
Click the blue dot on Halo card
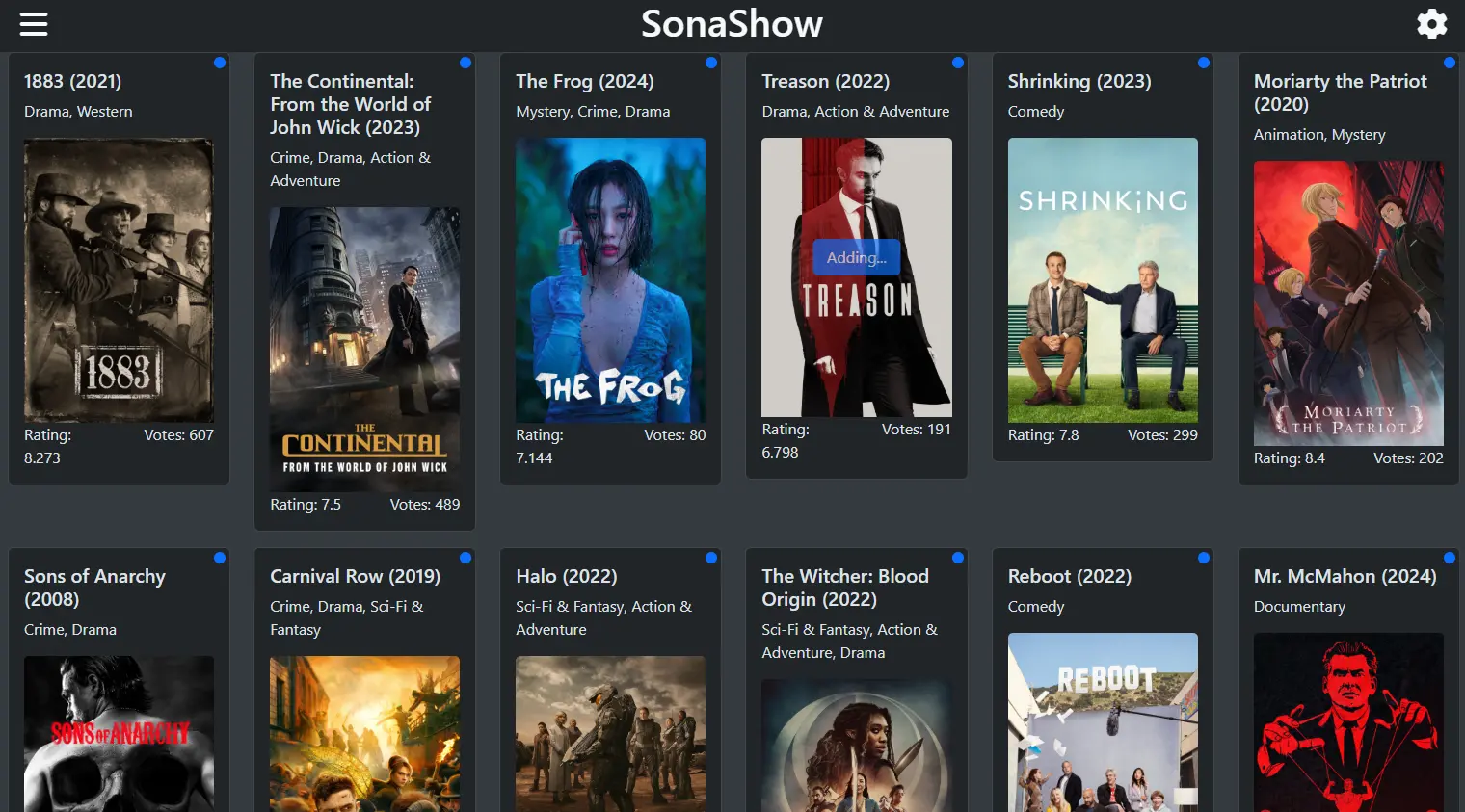coord(711,558)
